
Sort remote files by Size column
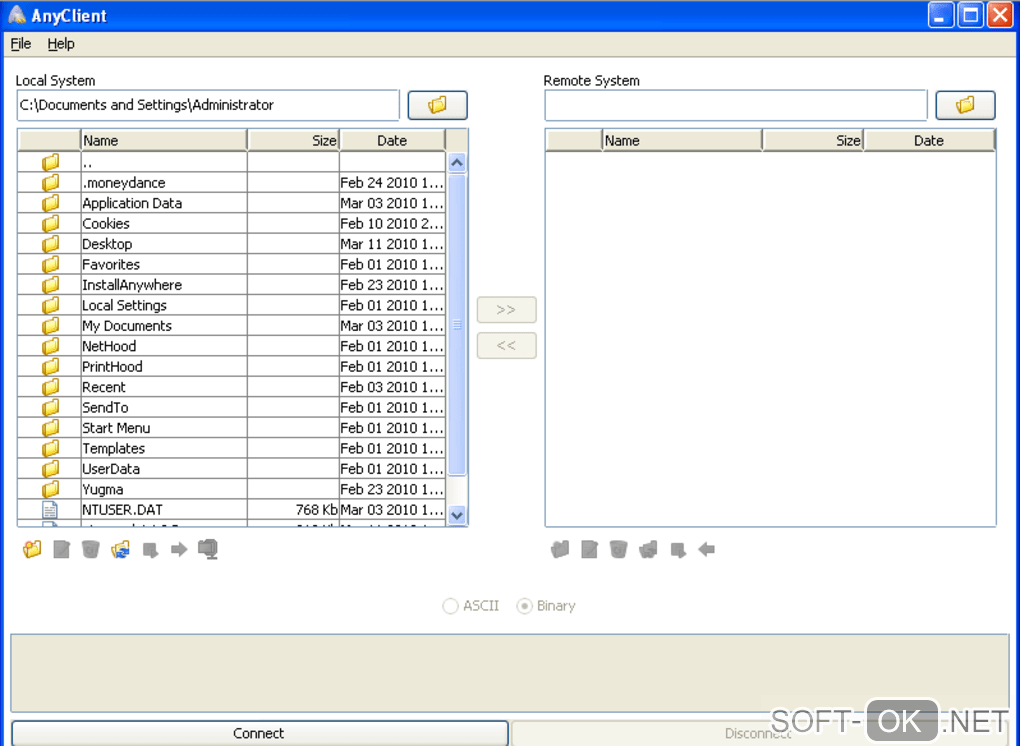pos(812,140)
